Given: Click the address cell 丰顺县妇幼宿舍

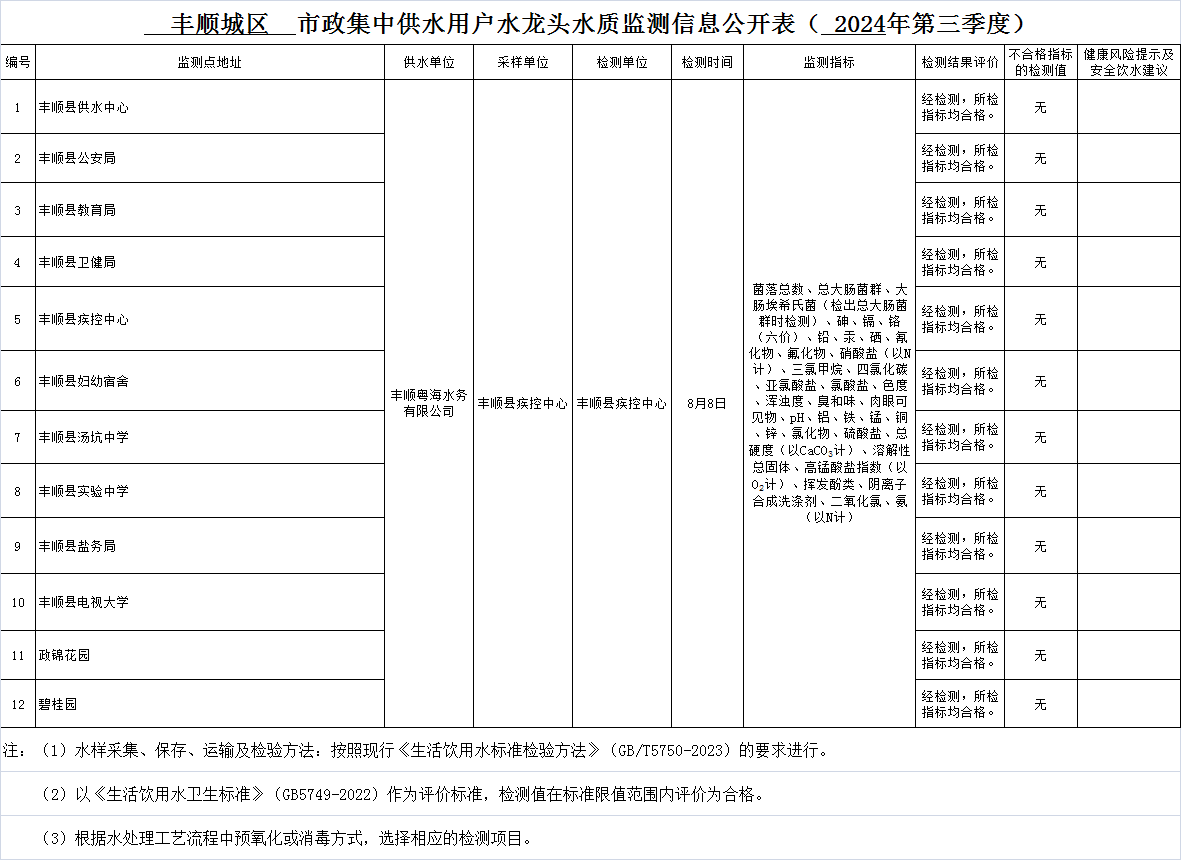Looking at the screenshot, I should [210, 381].
